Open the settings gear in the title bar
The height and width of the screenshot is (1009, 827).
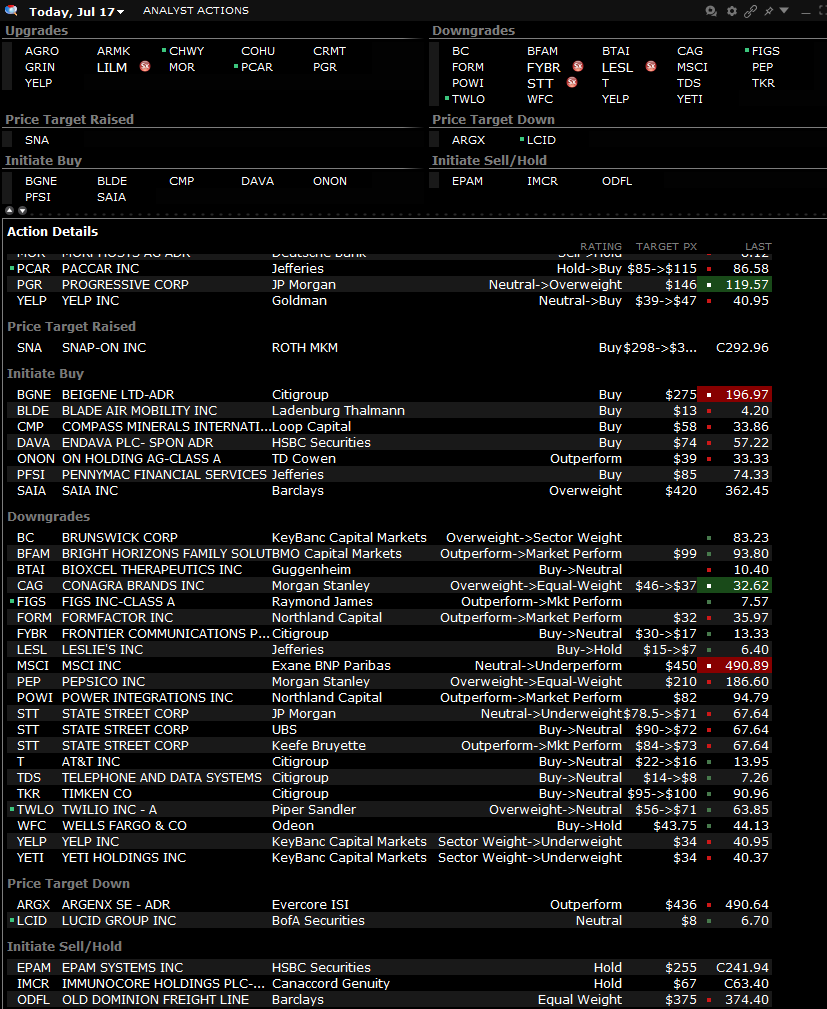tap(731, 11)
